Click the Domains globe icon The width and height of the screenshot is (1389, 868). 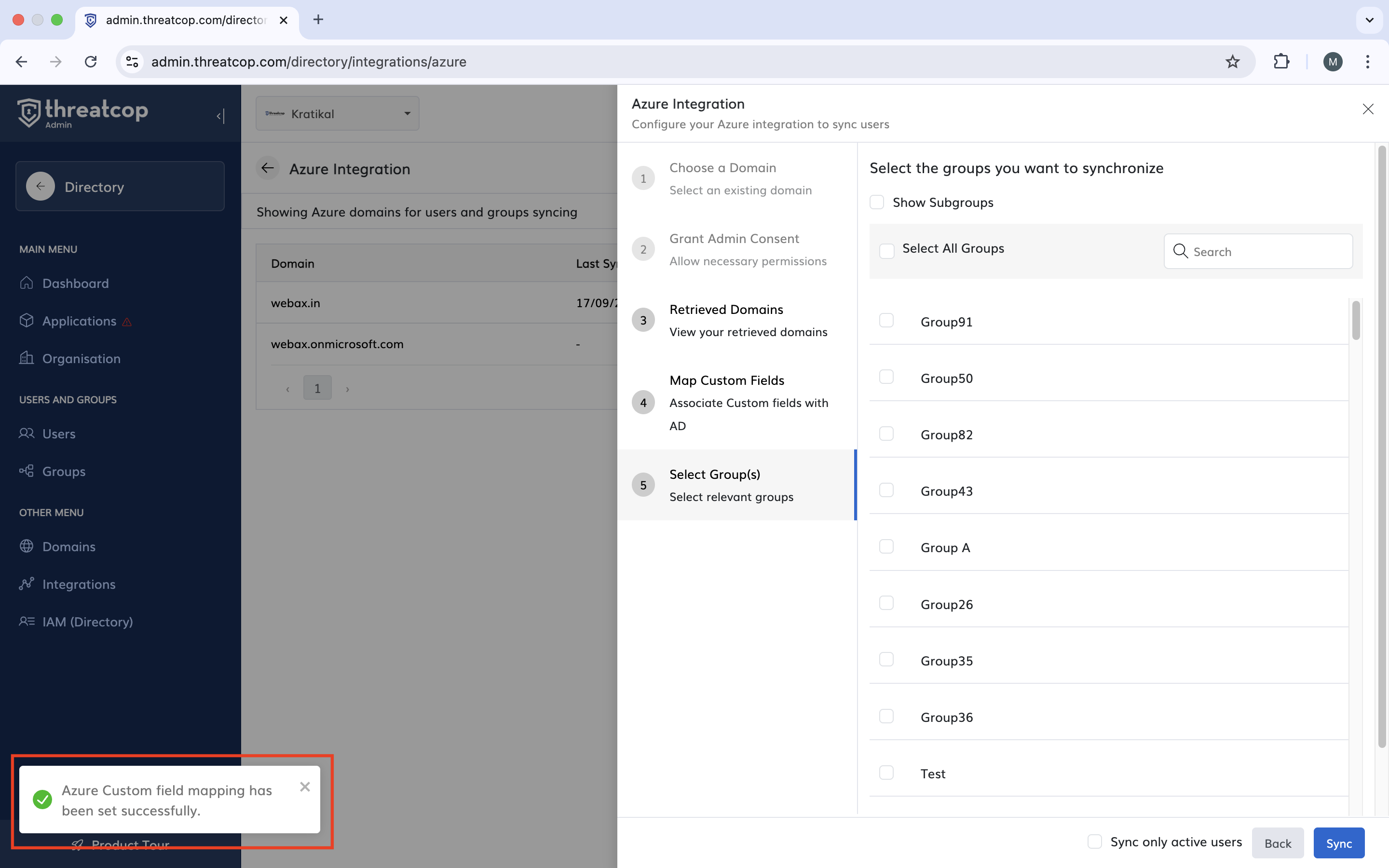pyautogui.click(x=27, y=546)
